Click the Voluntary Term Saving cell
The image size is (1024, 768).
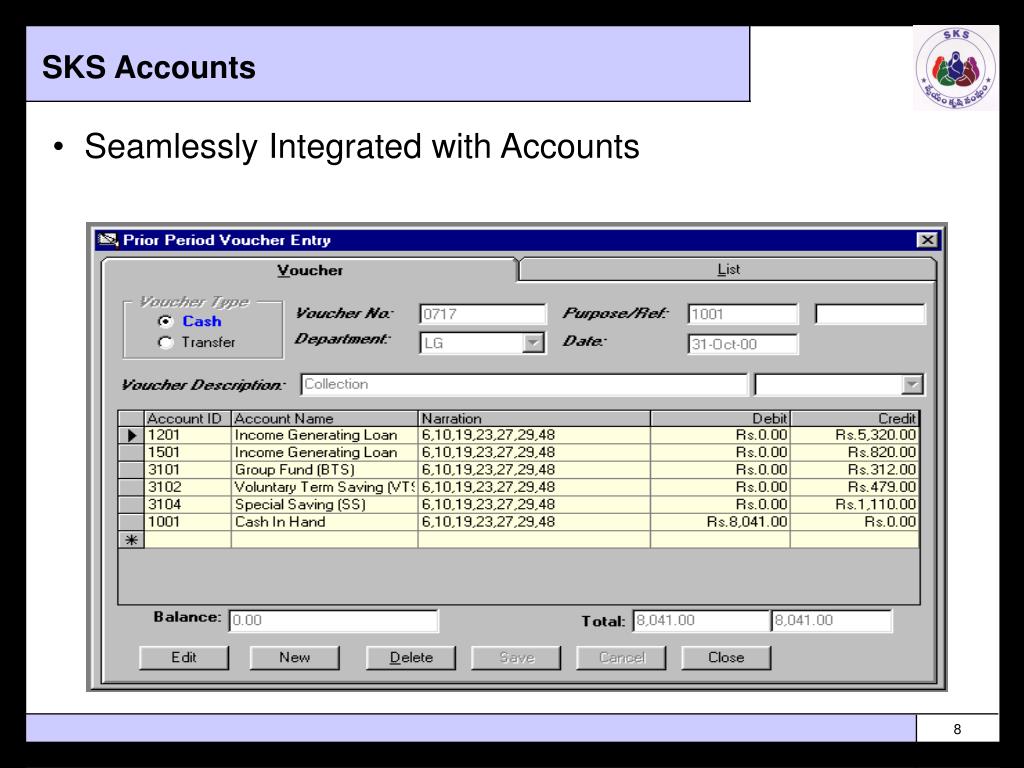click(325, 487)
